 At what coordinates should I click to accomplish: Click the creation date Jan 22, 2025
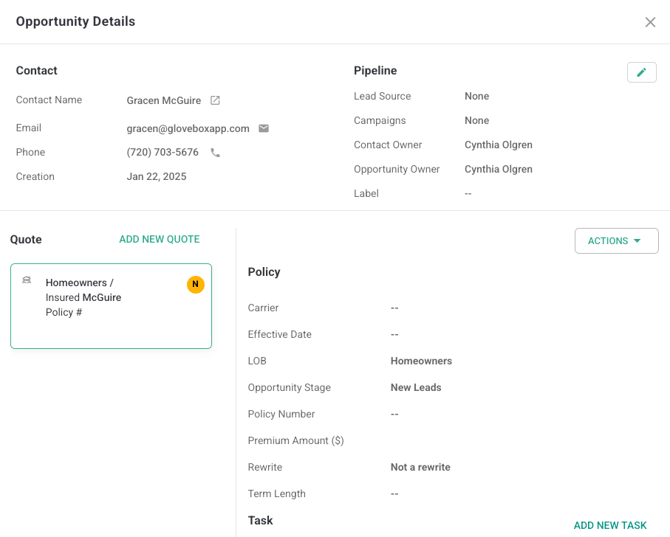click(156, 177)
